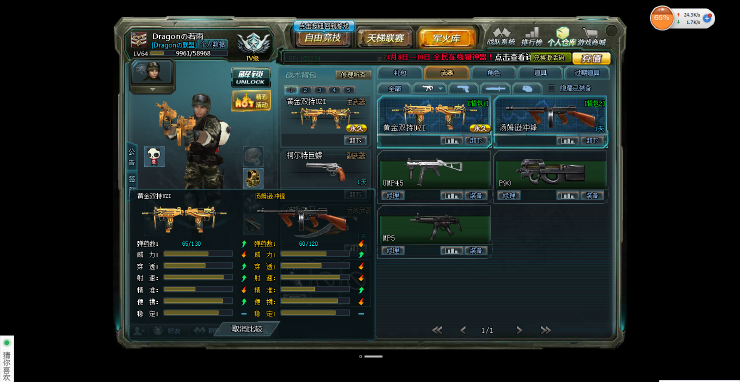
Task: Click the 充值 recharge button
Action: point(591,59)
